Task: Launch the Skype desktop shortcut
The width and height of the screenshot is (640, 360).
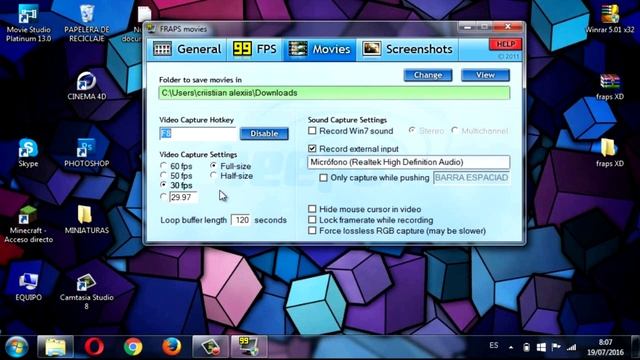Action: point(28,153)
